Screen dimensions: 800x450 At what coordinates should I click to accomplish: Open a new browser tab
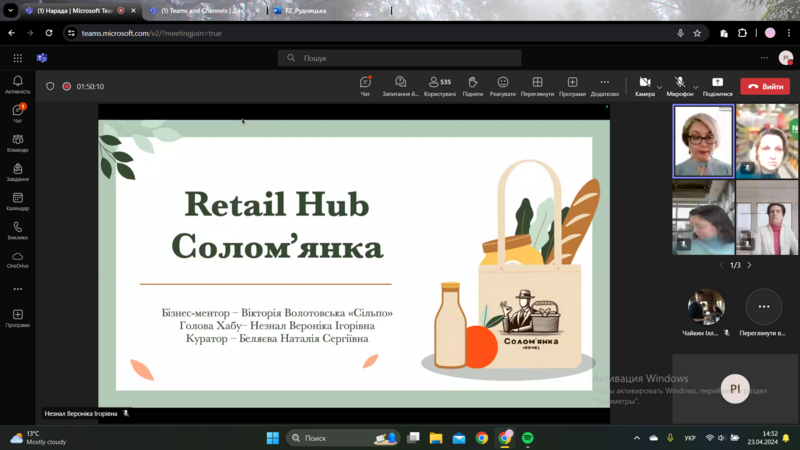point(401,11)
